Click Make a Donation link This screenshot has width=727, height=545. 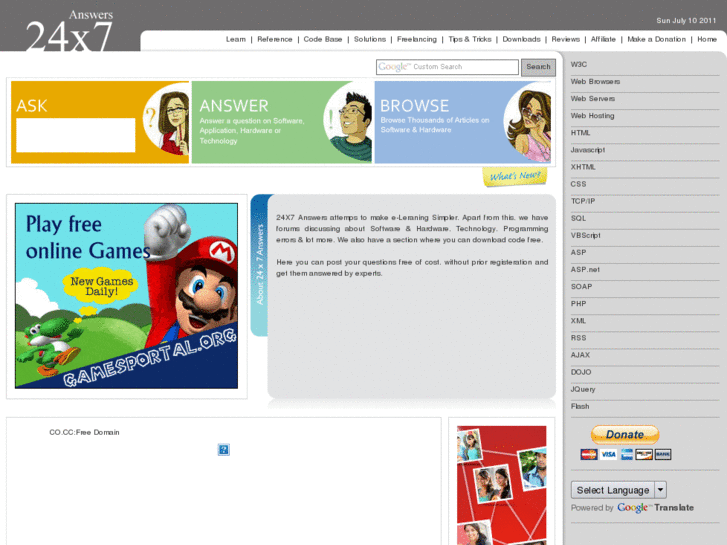(x=657, y=39)
